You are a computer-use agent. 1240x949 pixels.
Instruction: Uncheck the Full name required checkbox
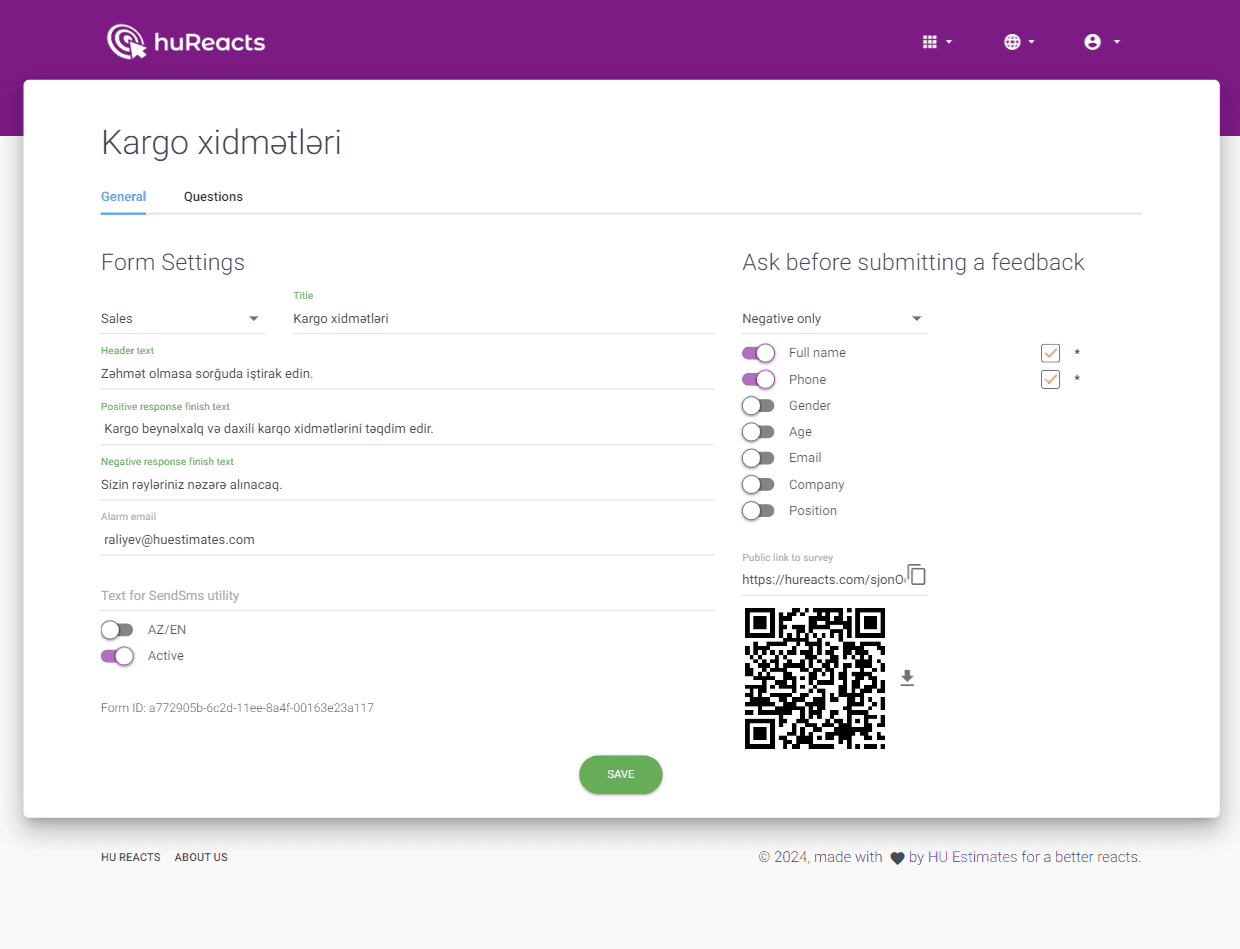(1050, 353)
